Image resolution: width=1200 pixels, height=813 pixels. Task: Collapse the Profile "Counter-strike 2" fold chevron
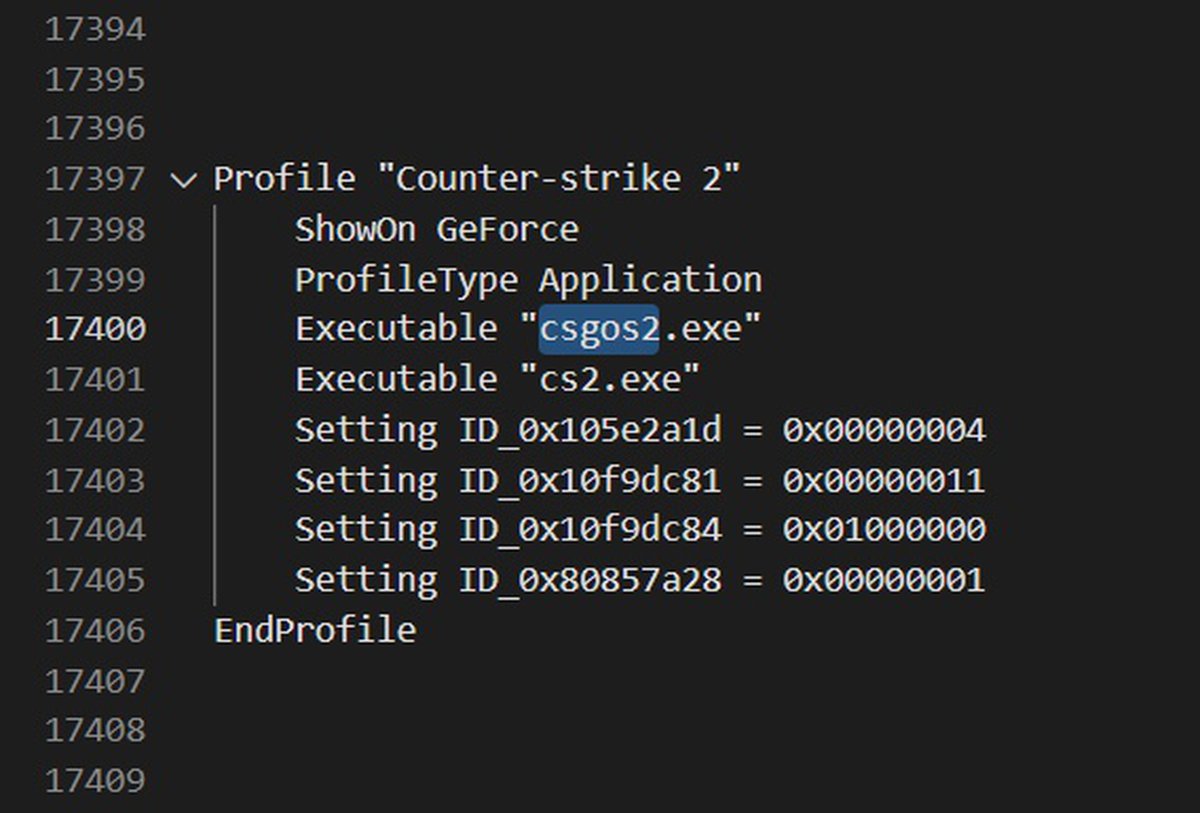coord(183,180)
